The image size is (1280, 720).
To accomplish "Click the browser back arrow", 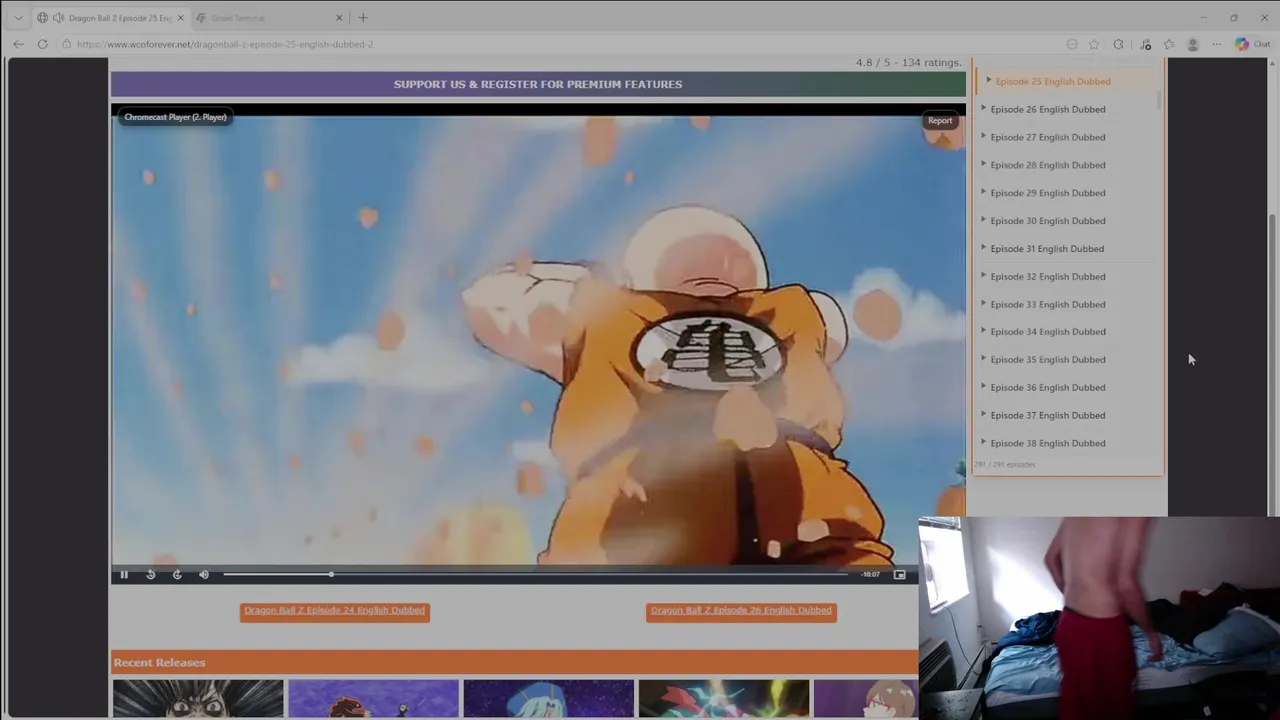I will (x=18, y=44).
